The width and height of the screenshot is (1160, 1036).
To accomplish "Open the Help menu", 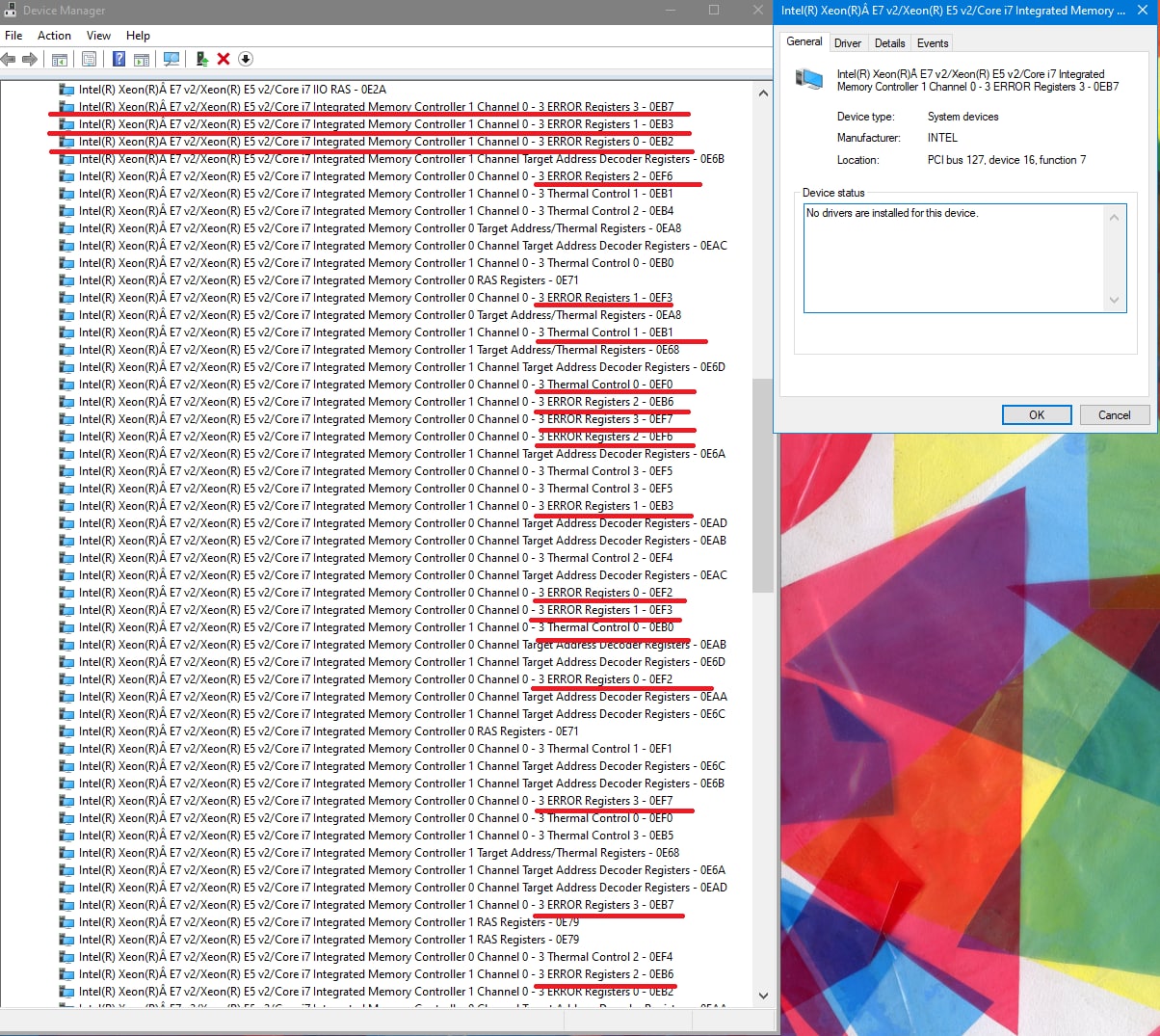I will [138, 36].
